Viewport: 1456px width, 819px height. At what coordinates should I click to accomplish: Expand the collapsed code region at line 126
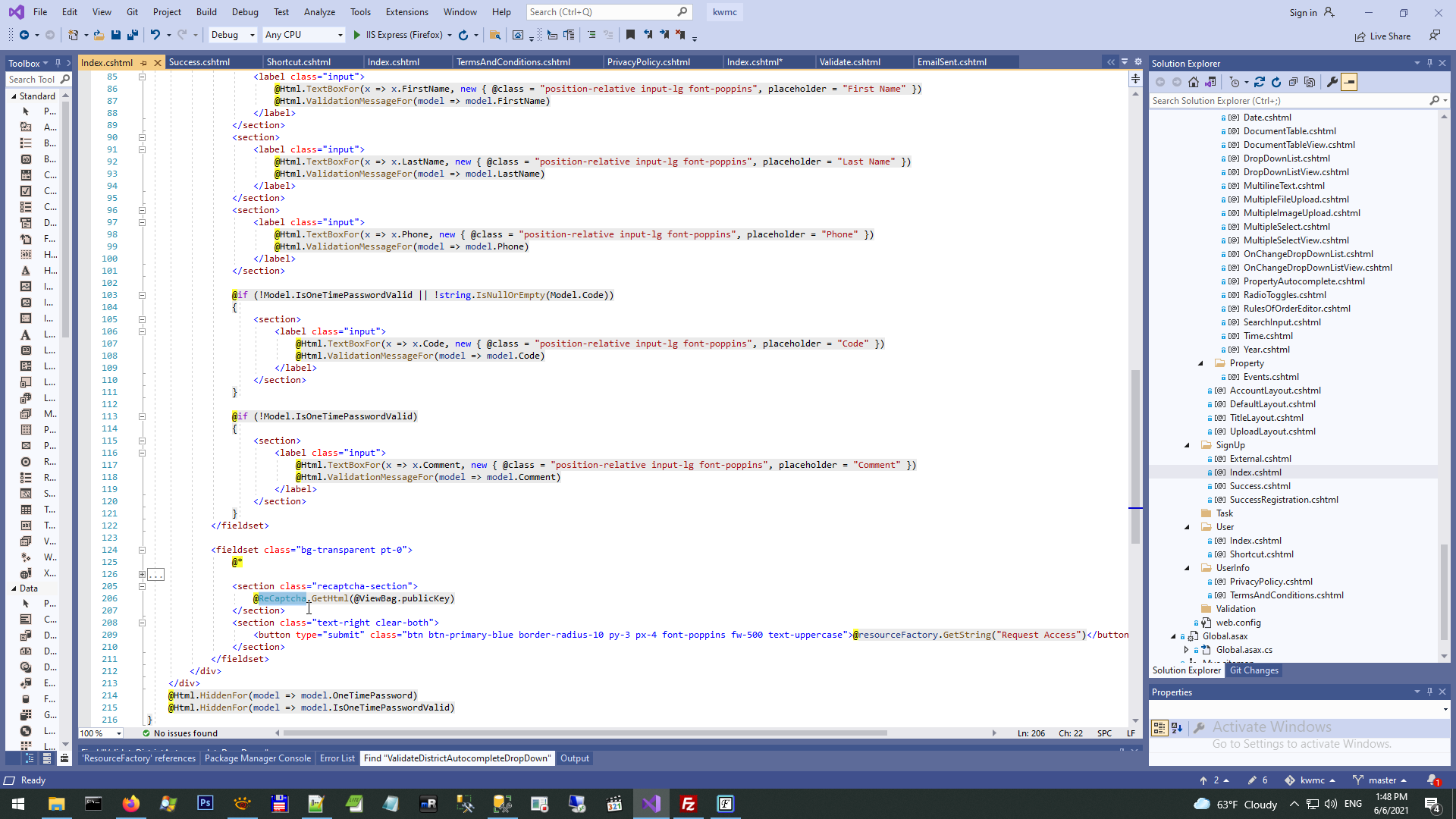click(142, 574)
